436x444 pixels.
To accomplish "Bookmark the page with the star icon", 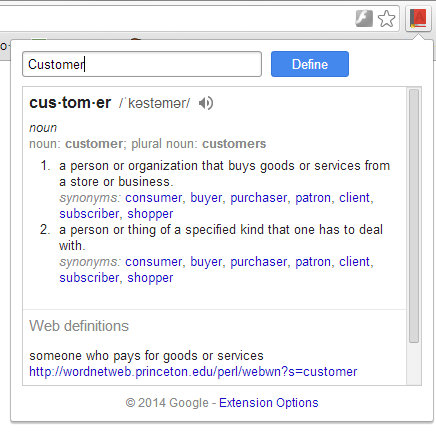I will pos(386,19).
